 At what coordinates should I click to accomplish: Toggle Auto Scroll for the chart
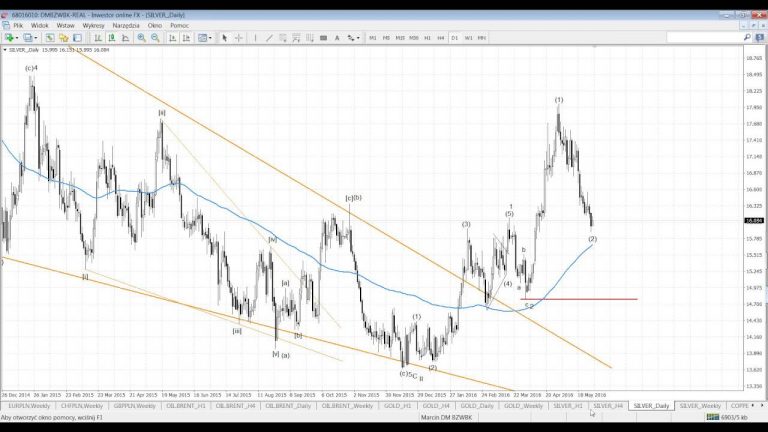172,38
